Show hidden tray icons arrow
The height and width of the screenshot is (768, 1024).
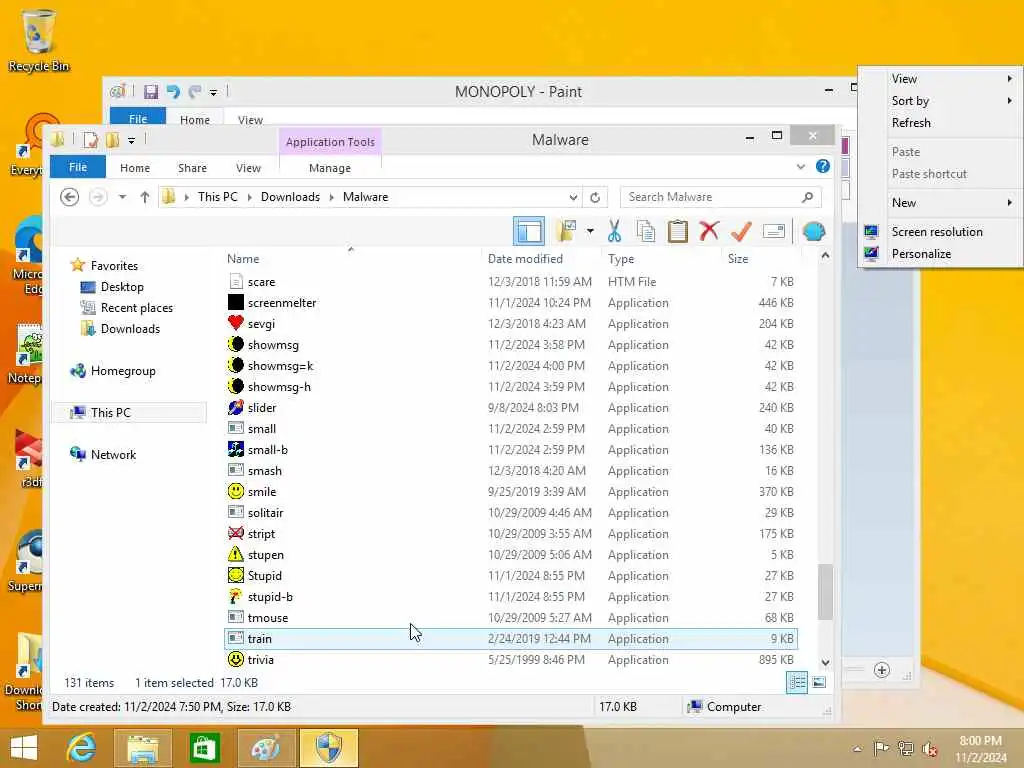click(857, 749)
